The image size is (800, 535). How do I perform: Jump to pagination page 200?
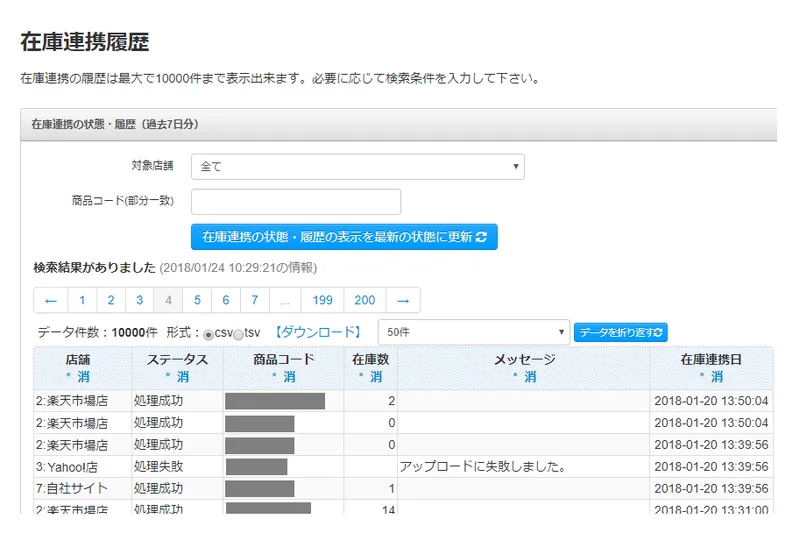pyautogui.click(x=365, y=300)
